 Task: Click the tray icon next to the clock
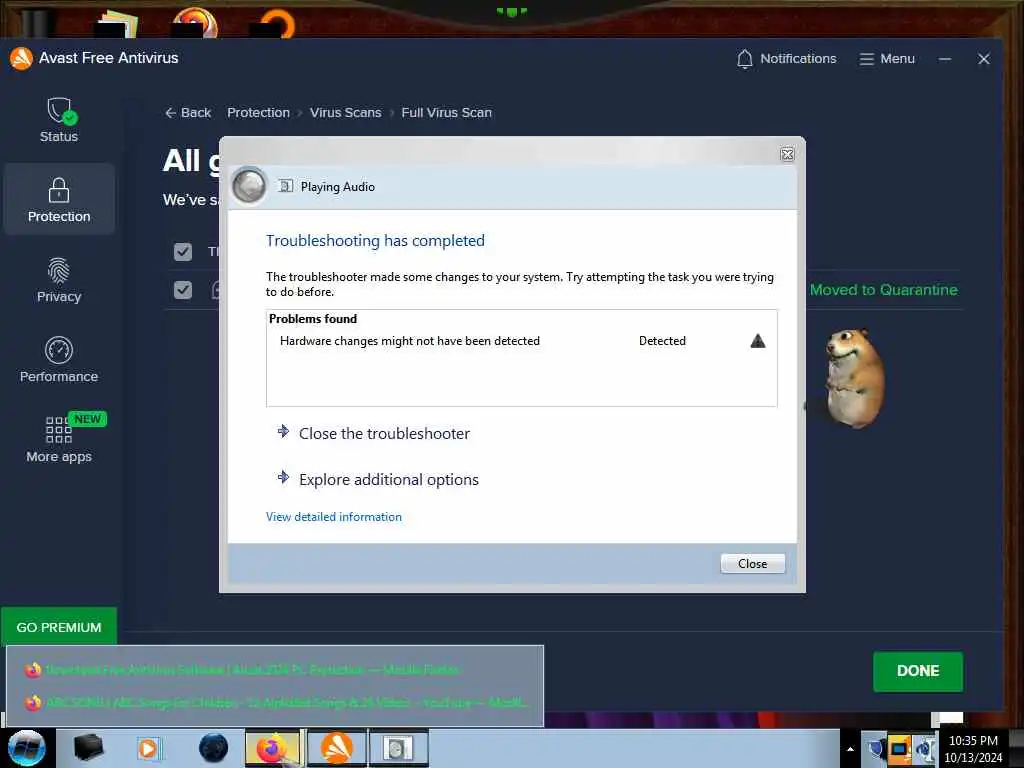pyautogui.click(x=924, y=749)
